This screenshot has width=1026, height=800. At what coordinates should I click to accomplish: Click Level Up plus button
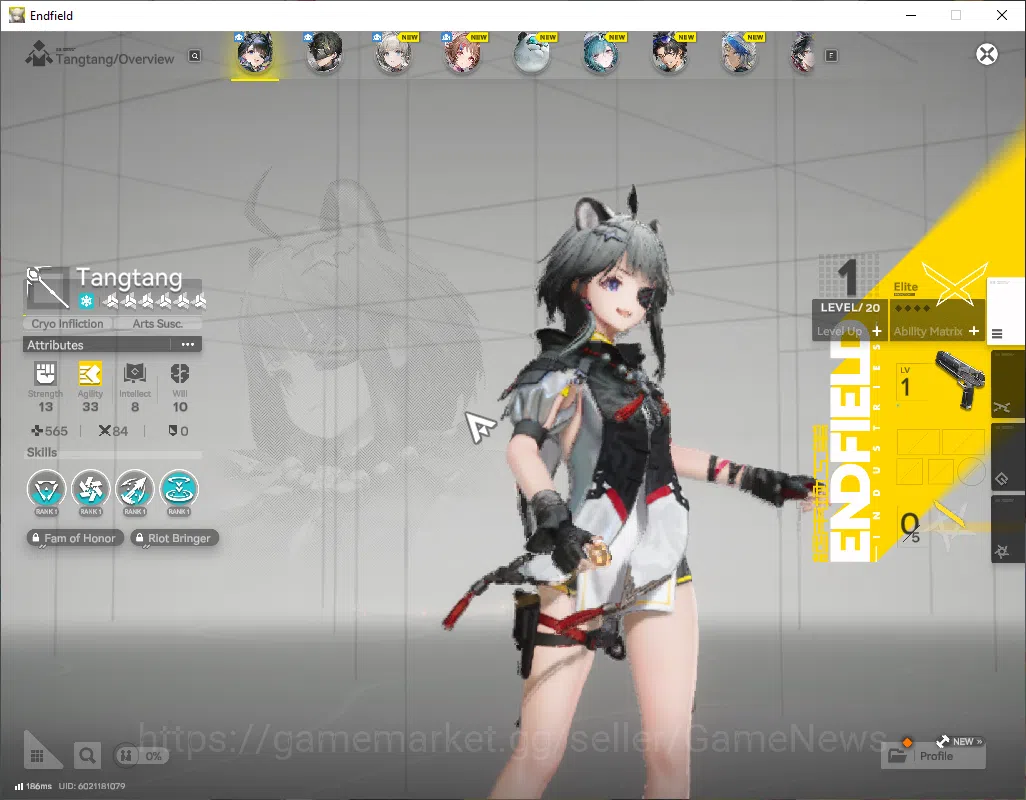[877, 331]
